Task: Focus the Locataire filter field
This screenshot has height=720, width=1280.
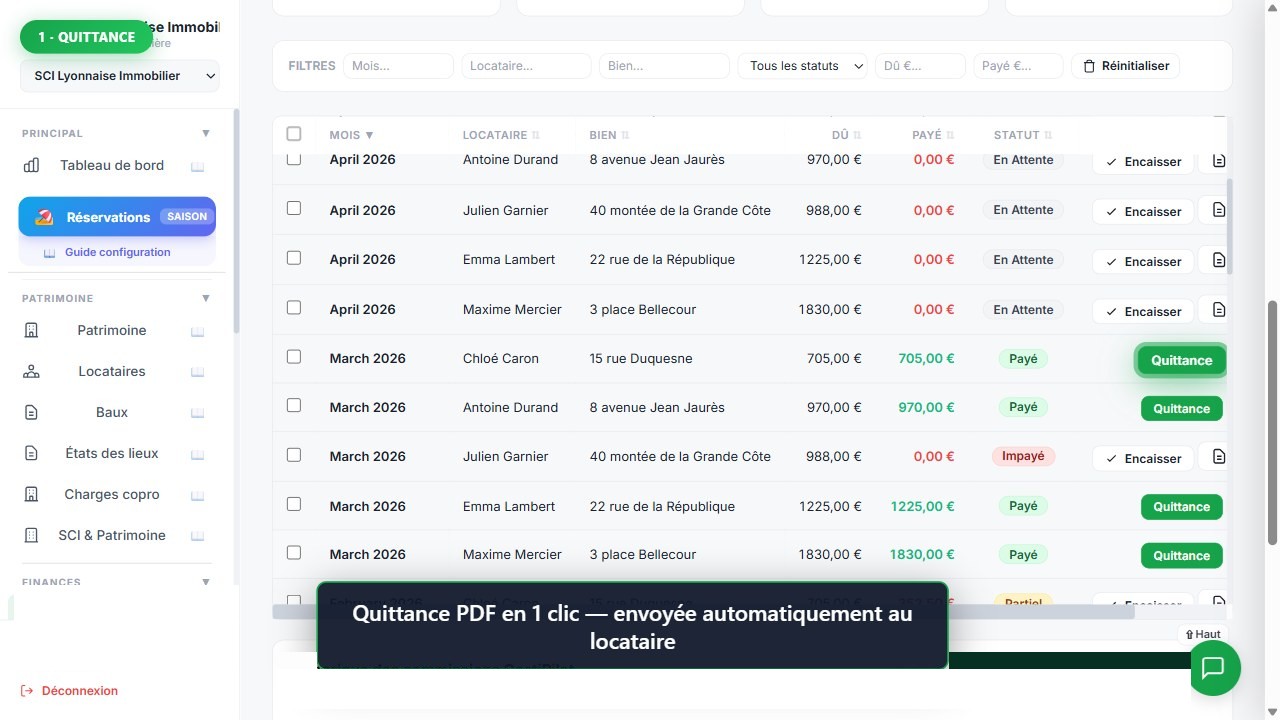Action: tap(526, 66)
